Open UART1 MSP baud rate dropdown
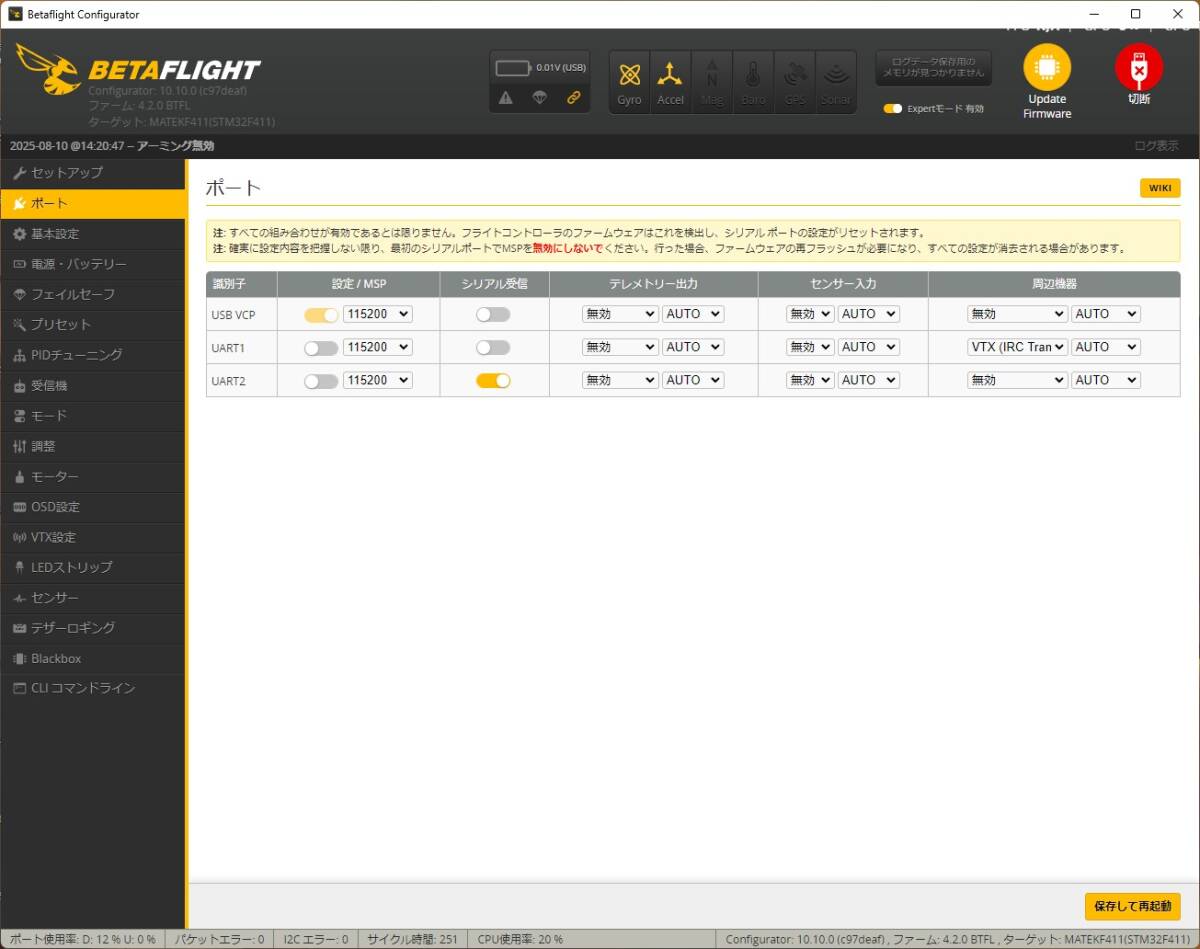 click(377, 347)
